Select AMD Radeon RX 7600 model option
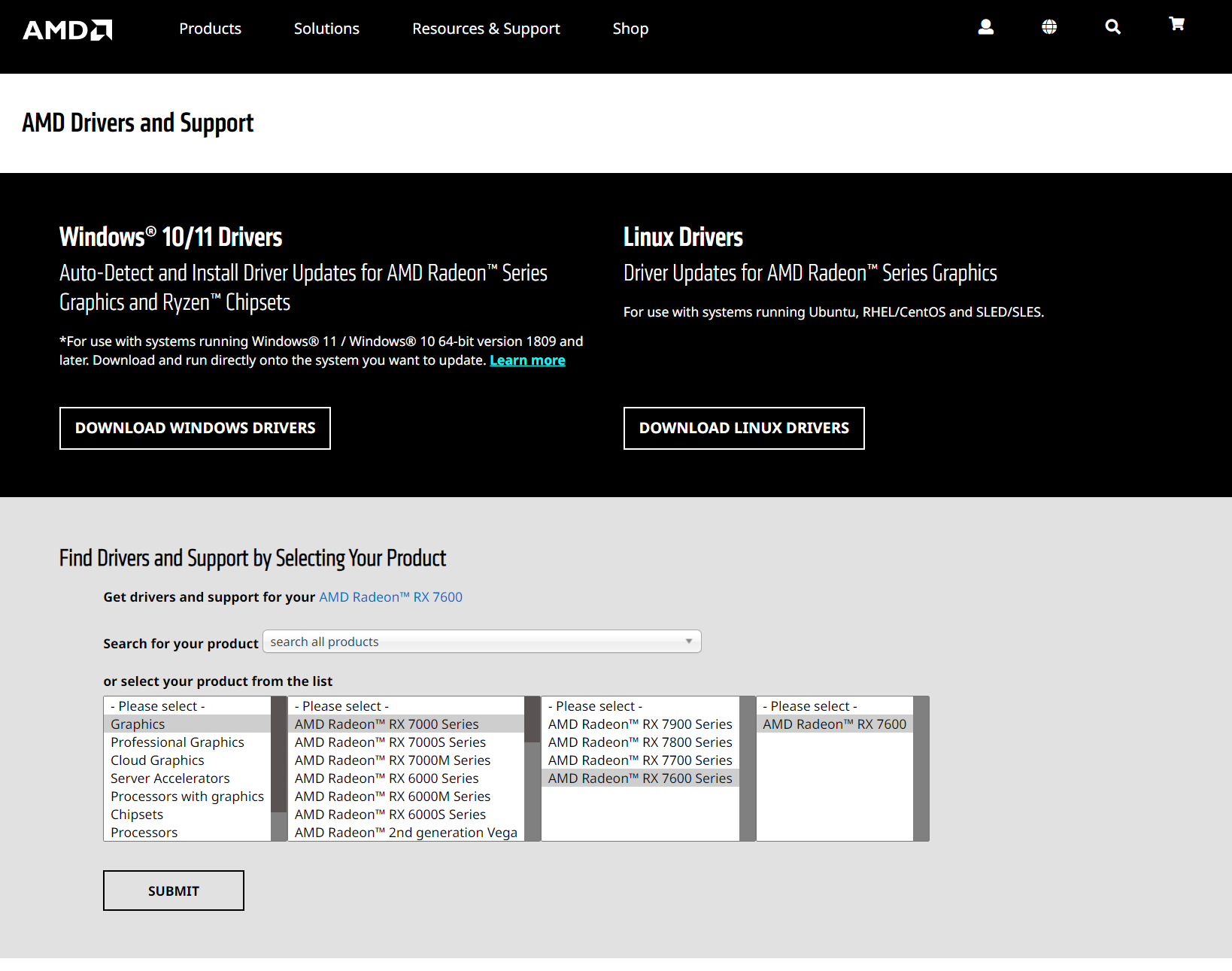The image size is (1232, 971). coord(834,724)
